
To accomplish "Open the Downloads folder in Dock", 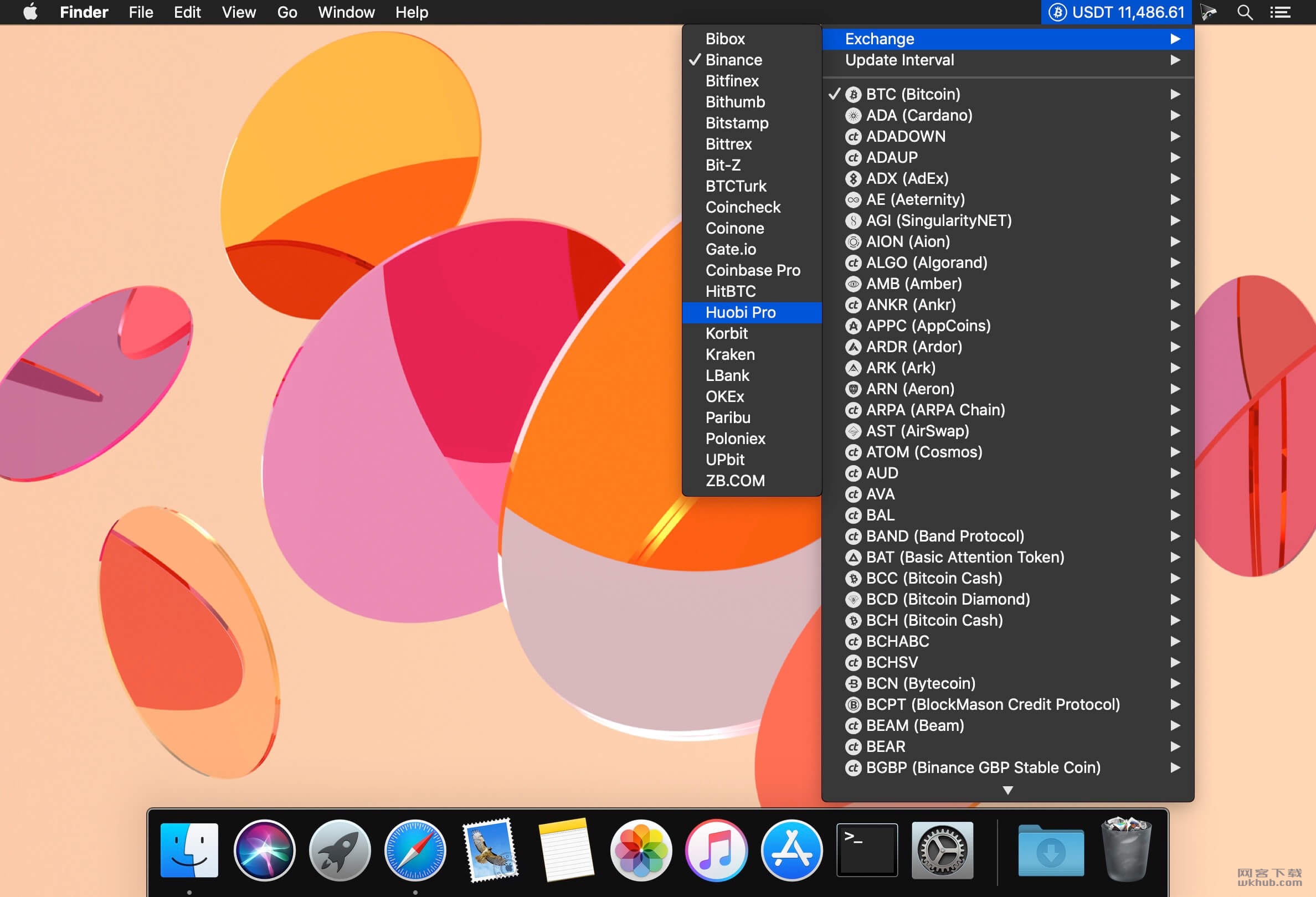I will pos(1051,850).
